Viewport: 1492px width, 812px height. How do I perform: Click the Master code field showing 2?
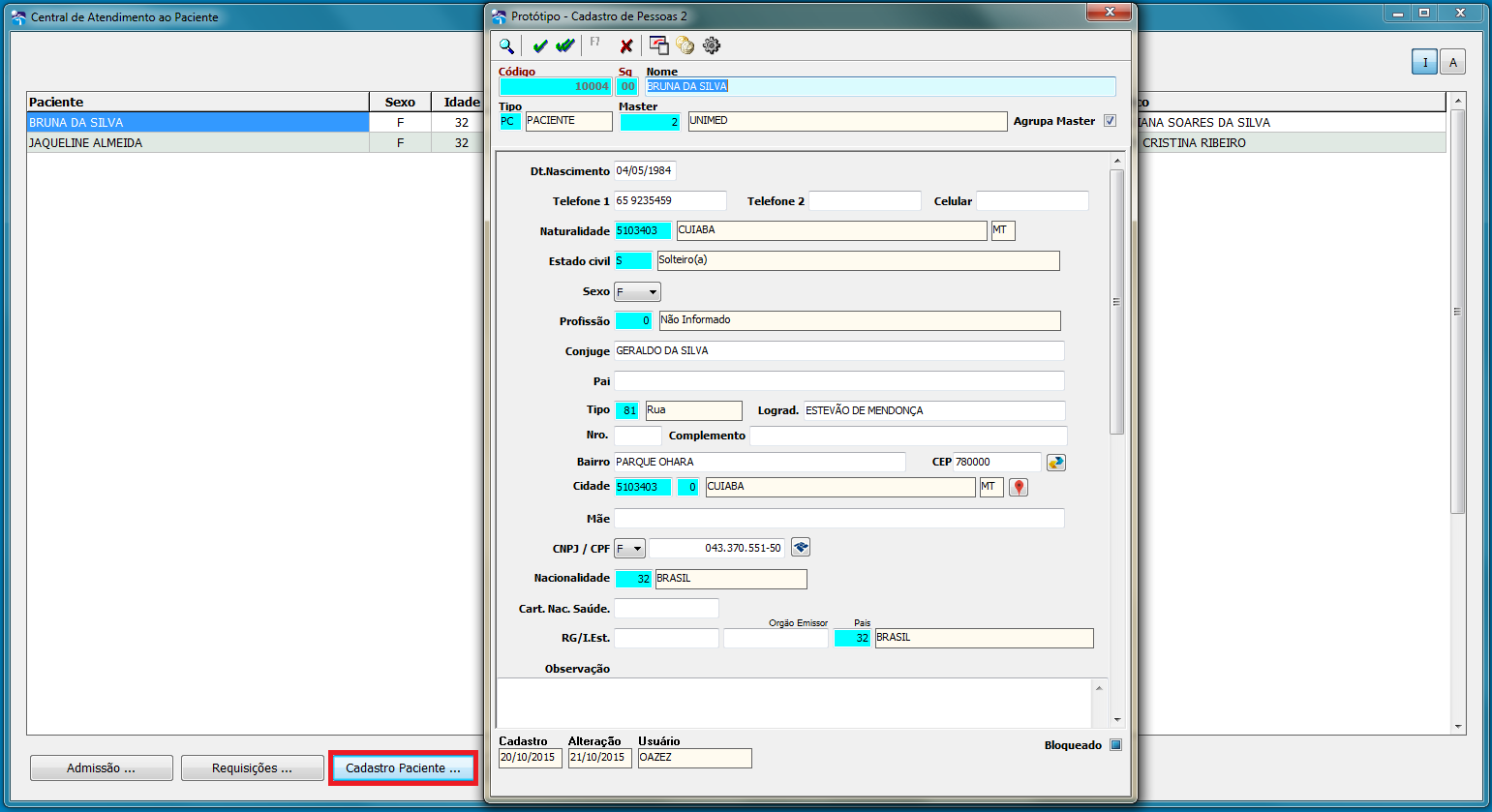click(651, 121)
